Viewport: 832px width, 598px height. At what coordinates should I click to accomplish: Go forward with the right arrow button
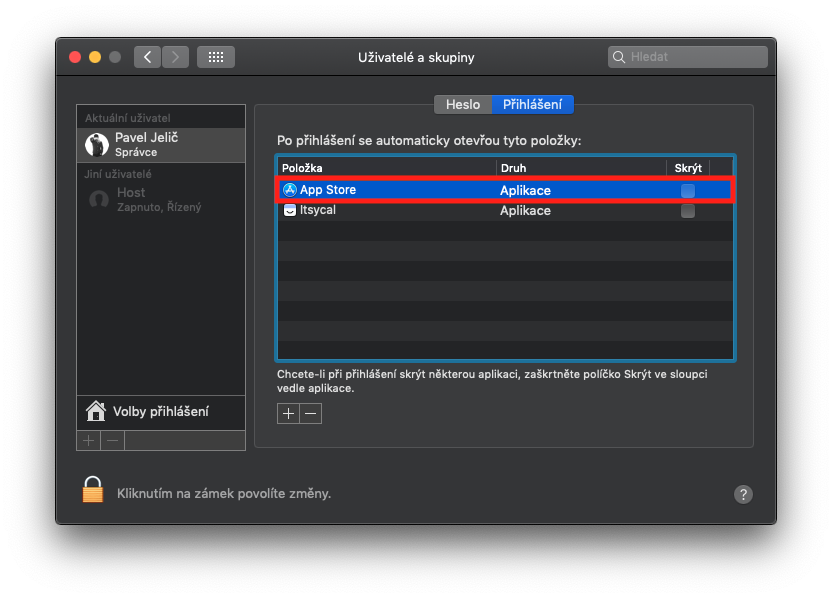pos(175,57)
